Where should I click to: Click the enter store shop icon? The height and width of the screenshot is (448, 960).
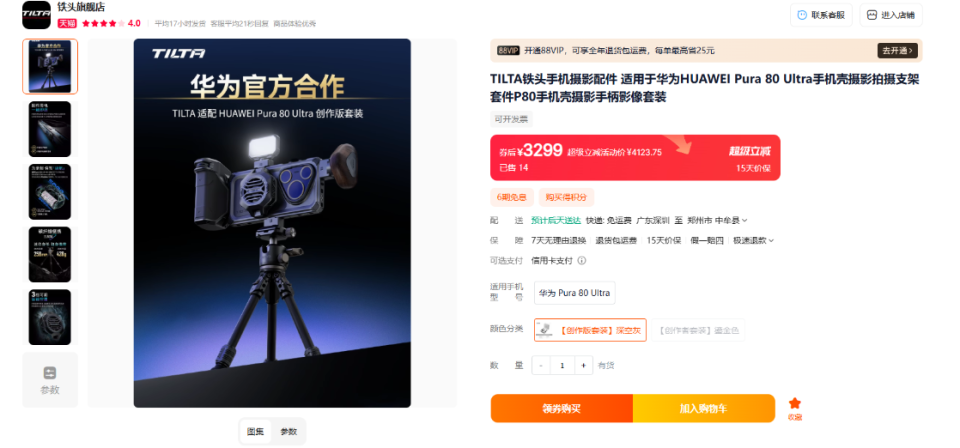coord(872,15)
